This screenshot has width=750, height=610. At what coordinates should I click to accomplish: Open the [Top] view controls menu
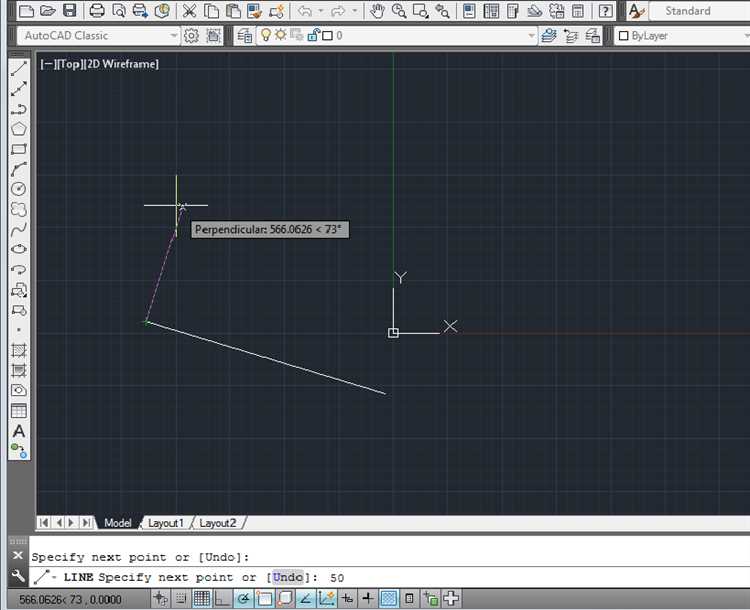[70, 64]
